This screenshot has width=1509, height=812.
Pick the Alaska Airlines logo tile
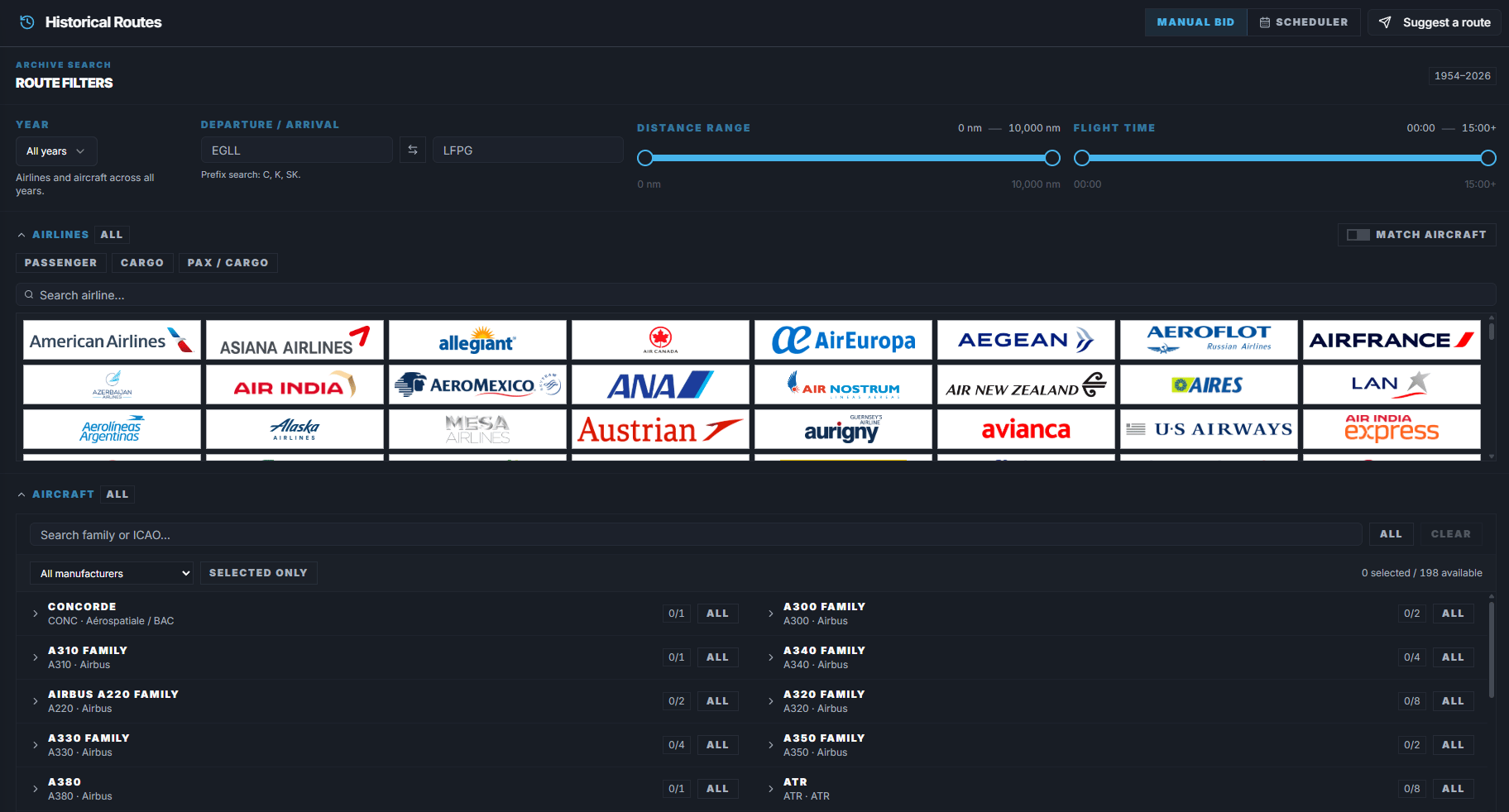pos(295,429)
